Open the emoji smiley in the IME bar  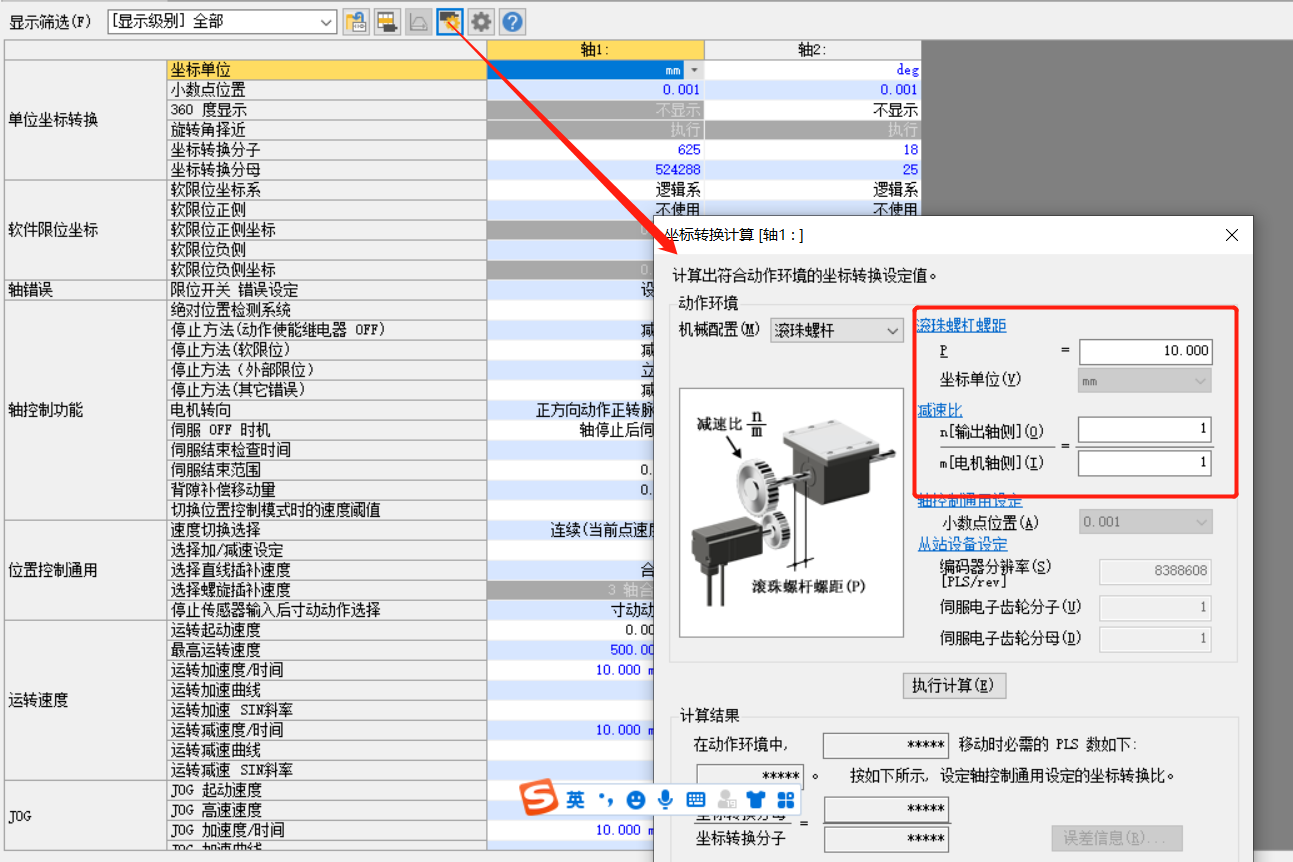pos(636,800)
